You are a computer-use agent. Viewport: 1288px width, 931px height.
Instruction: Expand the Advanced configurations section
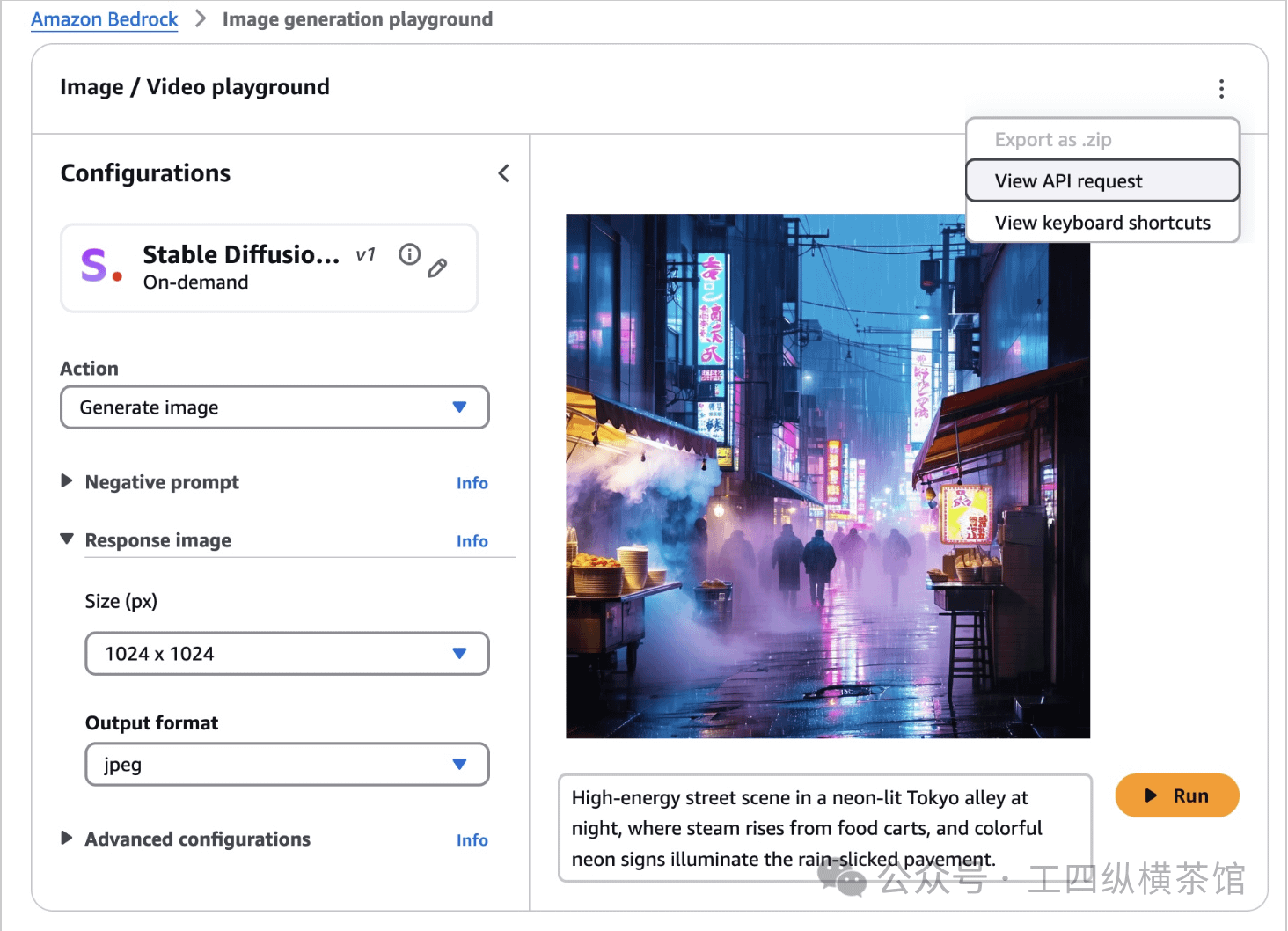pos(67,839)
